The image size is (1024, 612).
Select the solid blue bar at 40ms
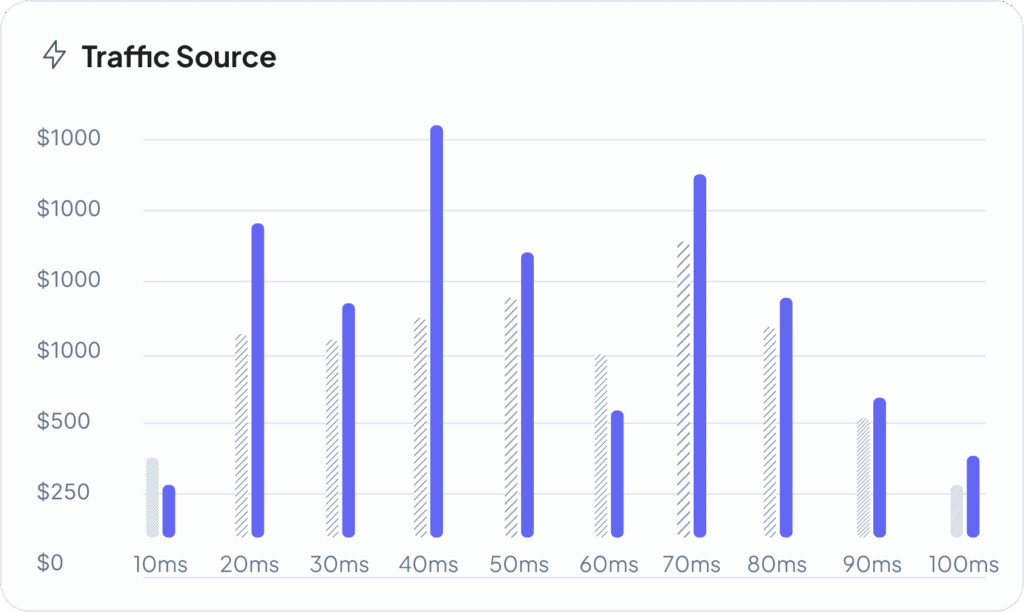click(x=436, y=330)
